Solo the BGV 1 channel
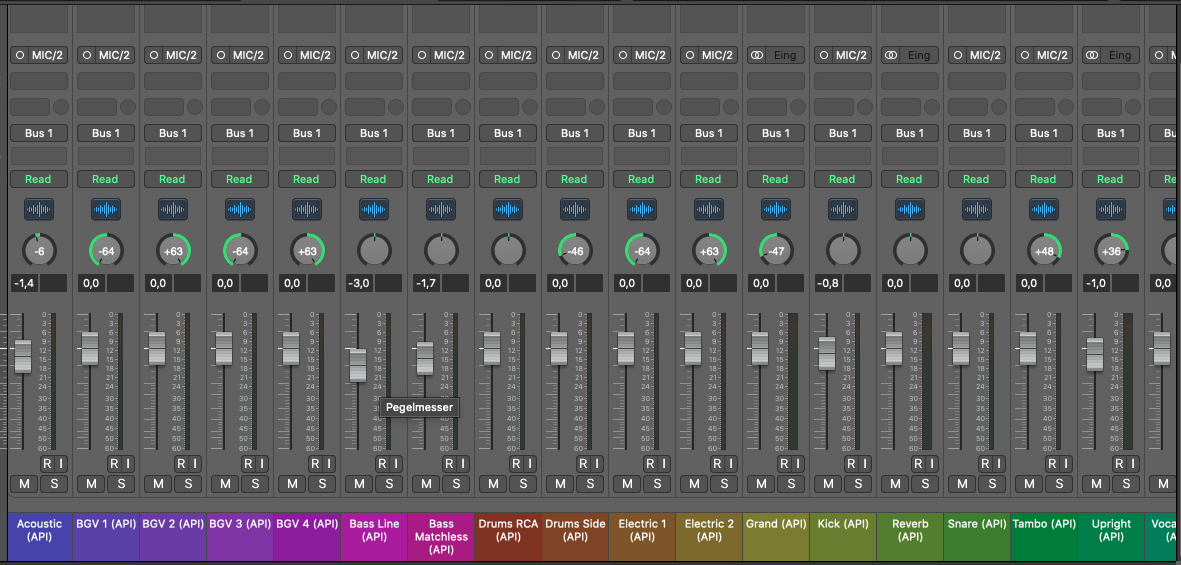The image size is (1181, 565). pos(121,484)
